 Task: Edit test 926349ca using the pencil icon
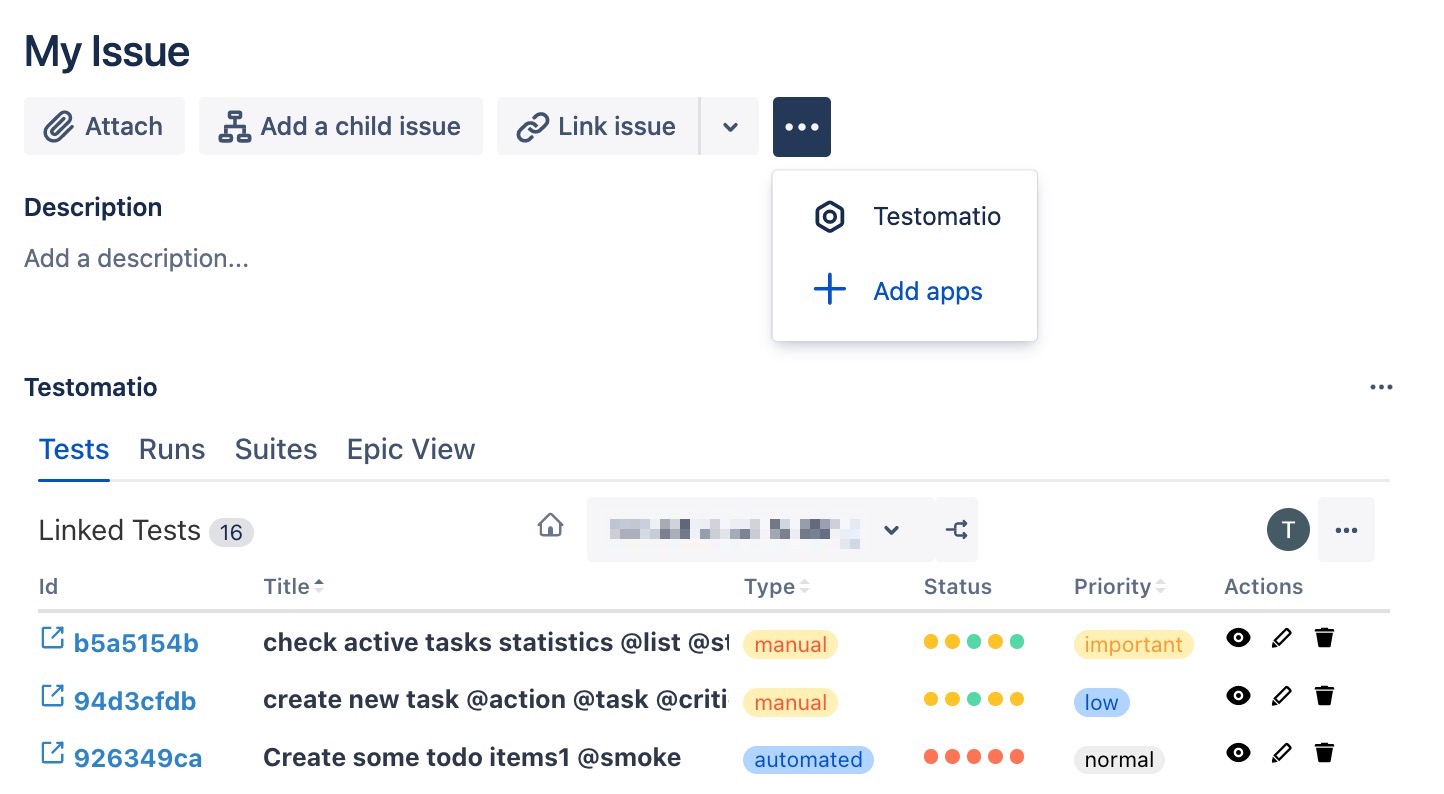[x=1281, y=753]
